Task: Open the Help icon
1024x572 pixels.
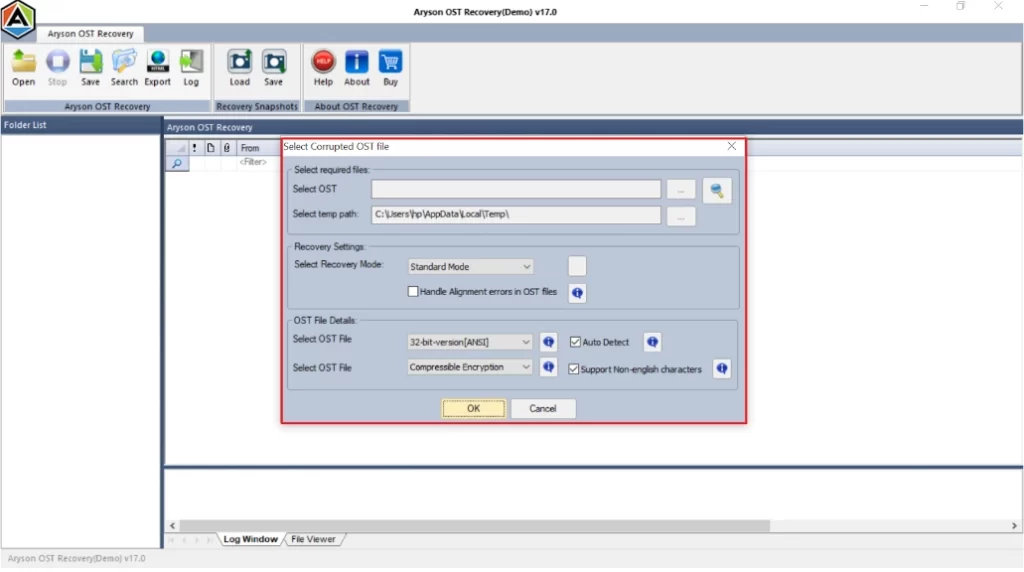Action: (x=323, y=62)
